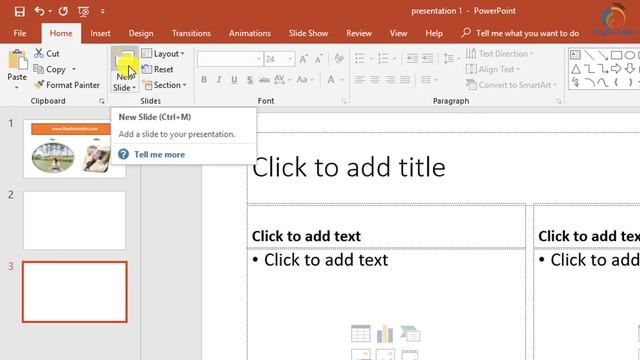Image resolution: width=640 pixels, height=360 pixels.
Task: Select slide 1 thumbnail
Action: (x=74, y=149)
